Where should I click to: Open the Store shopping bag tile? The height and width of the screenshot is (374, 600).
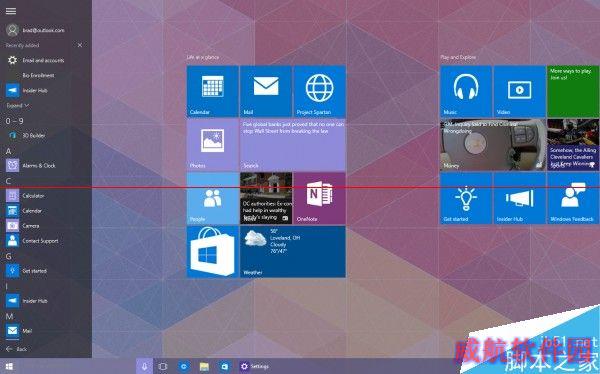pyautogui.click(x=213, y=252)
